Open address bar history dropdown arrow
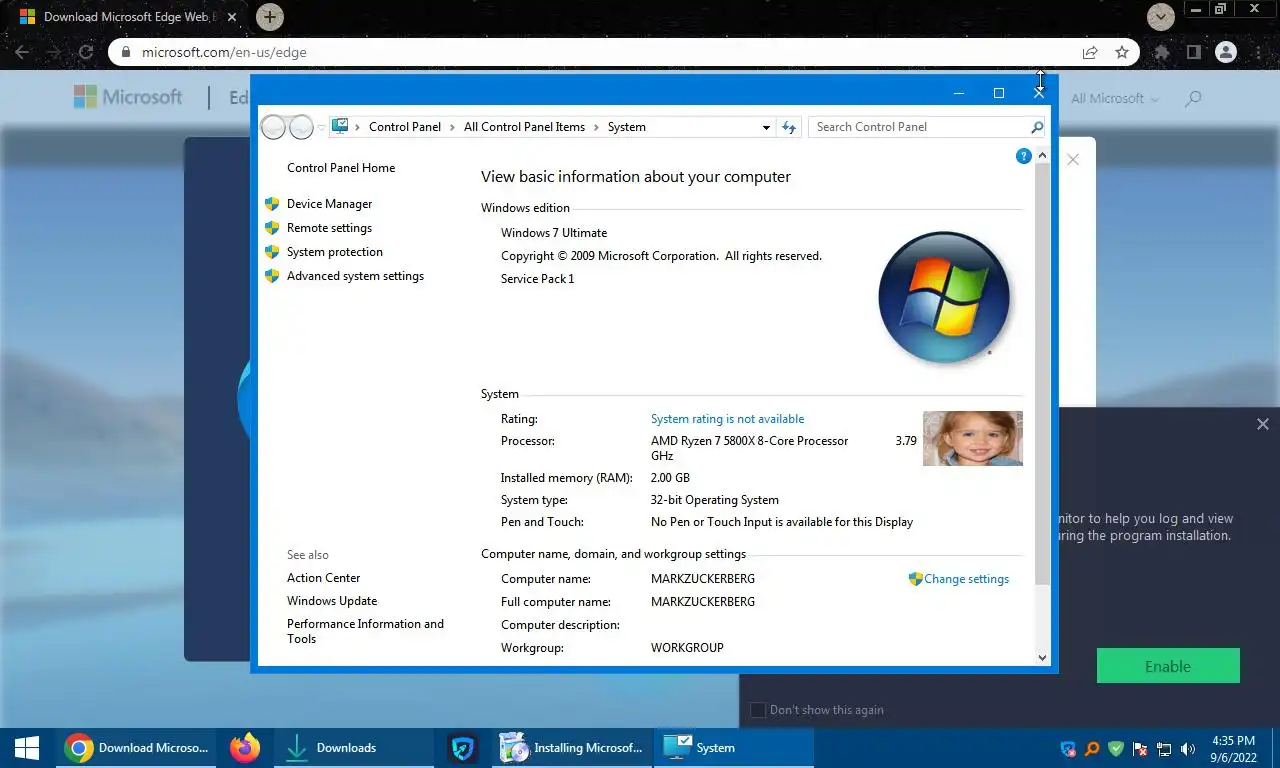1280x768 pixels. click(x=766, y=127)
